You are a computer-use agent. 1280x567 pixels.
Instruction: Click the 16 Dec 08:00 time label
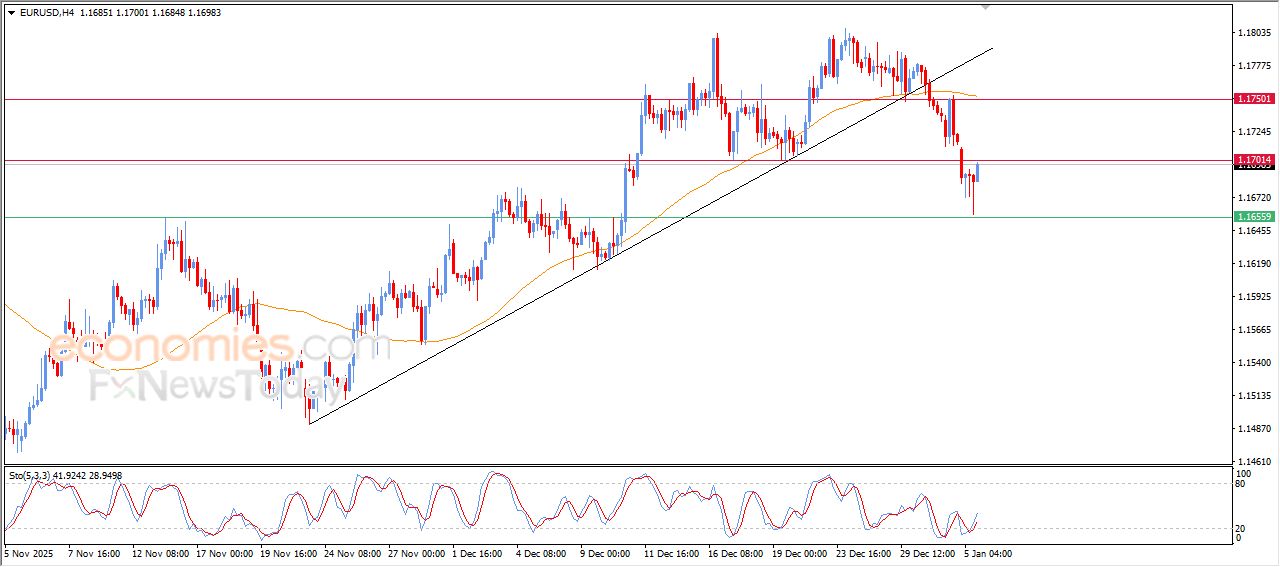[x=737, y=552]
